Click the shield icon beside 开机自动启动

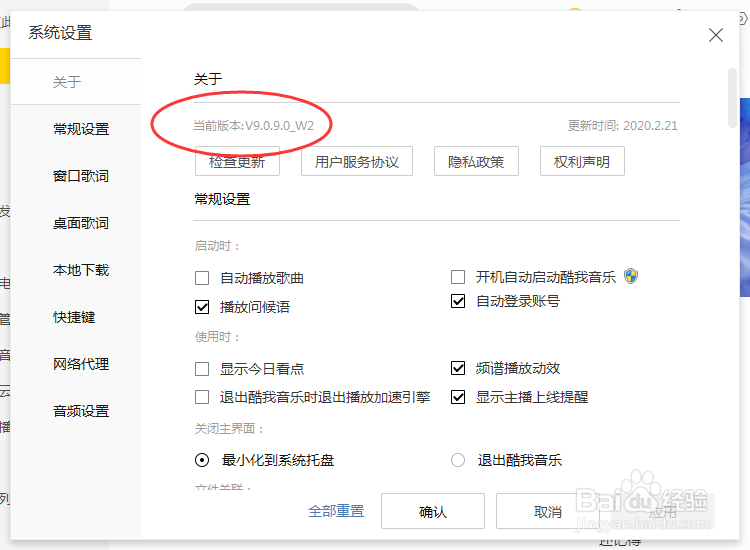631,276
